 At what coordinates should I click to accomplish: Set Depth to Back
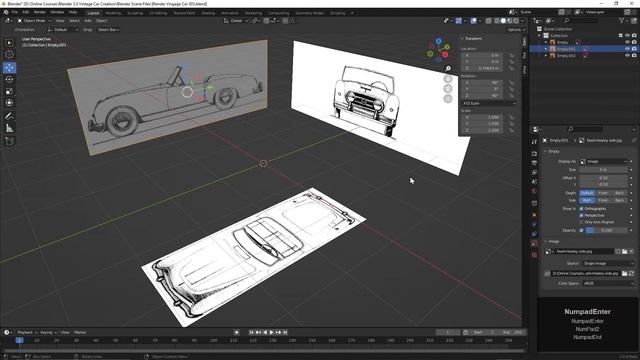tap(619, 193)
